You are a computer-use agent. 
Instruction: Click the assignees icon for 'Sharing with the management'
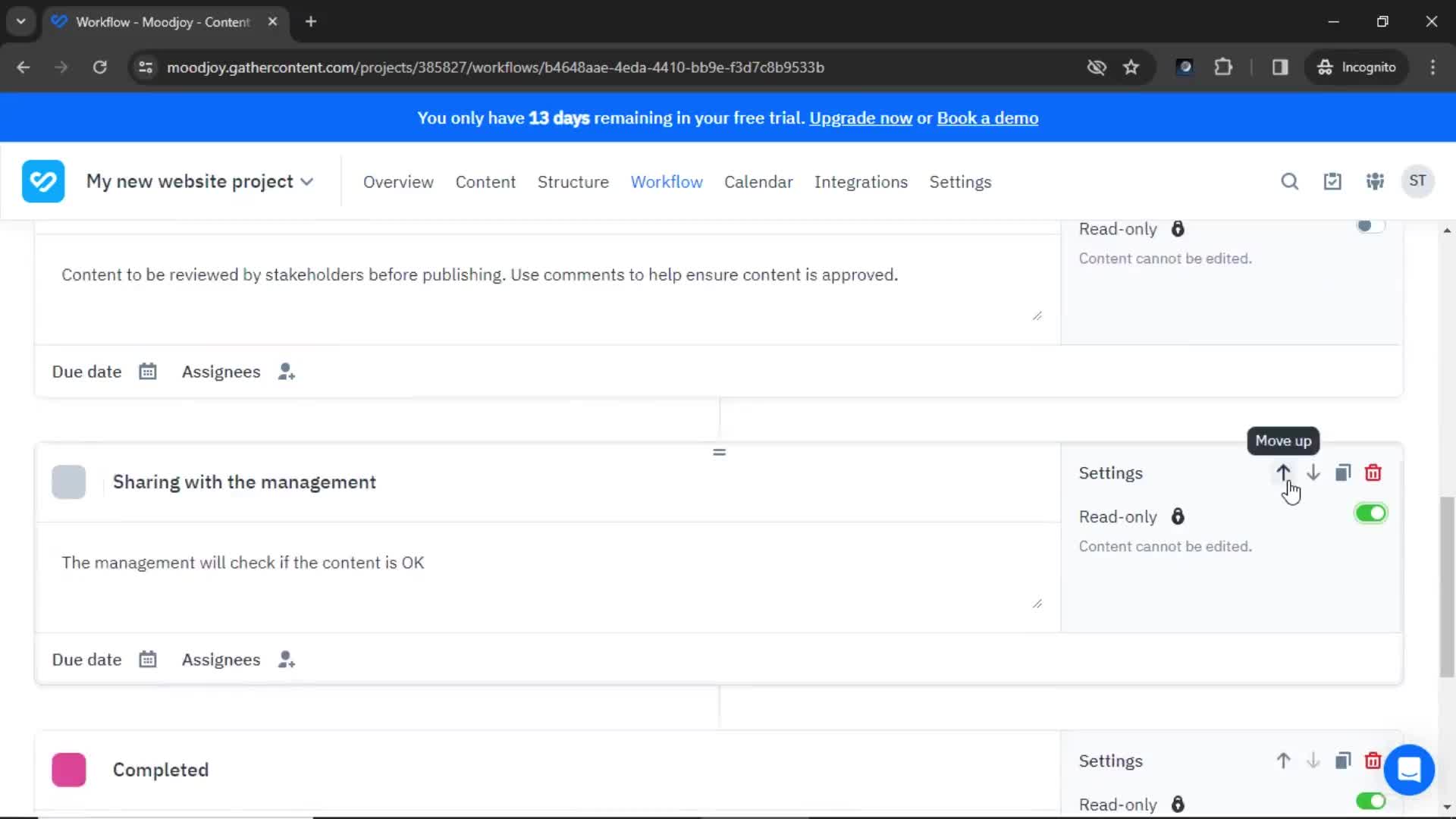pyautogui.click(x=287, y=659)
